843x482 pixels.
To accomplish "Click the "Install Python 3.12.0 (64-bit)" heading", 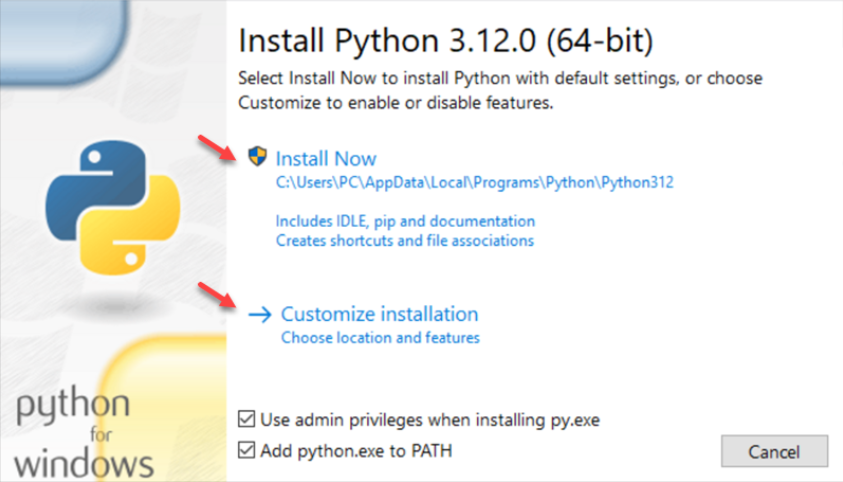I will click(445, 42).
